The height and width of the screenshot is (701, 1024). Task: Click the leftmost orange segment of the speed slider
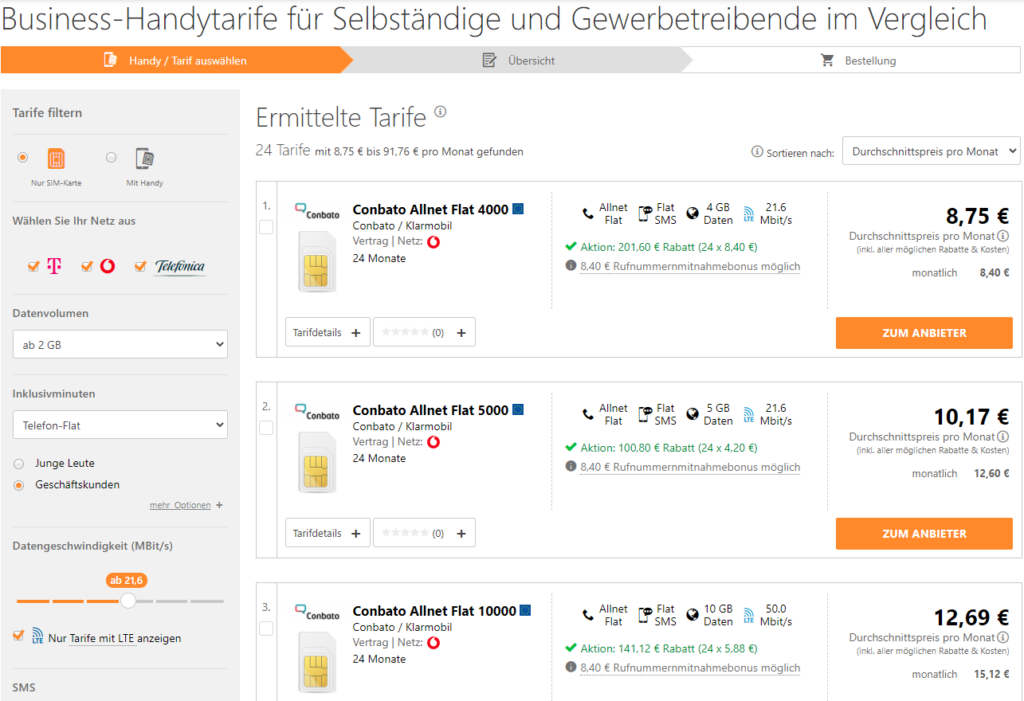click(x=33, y=601)
